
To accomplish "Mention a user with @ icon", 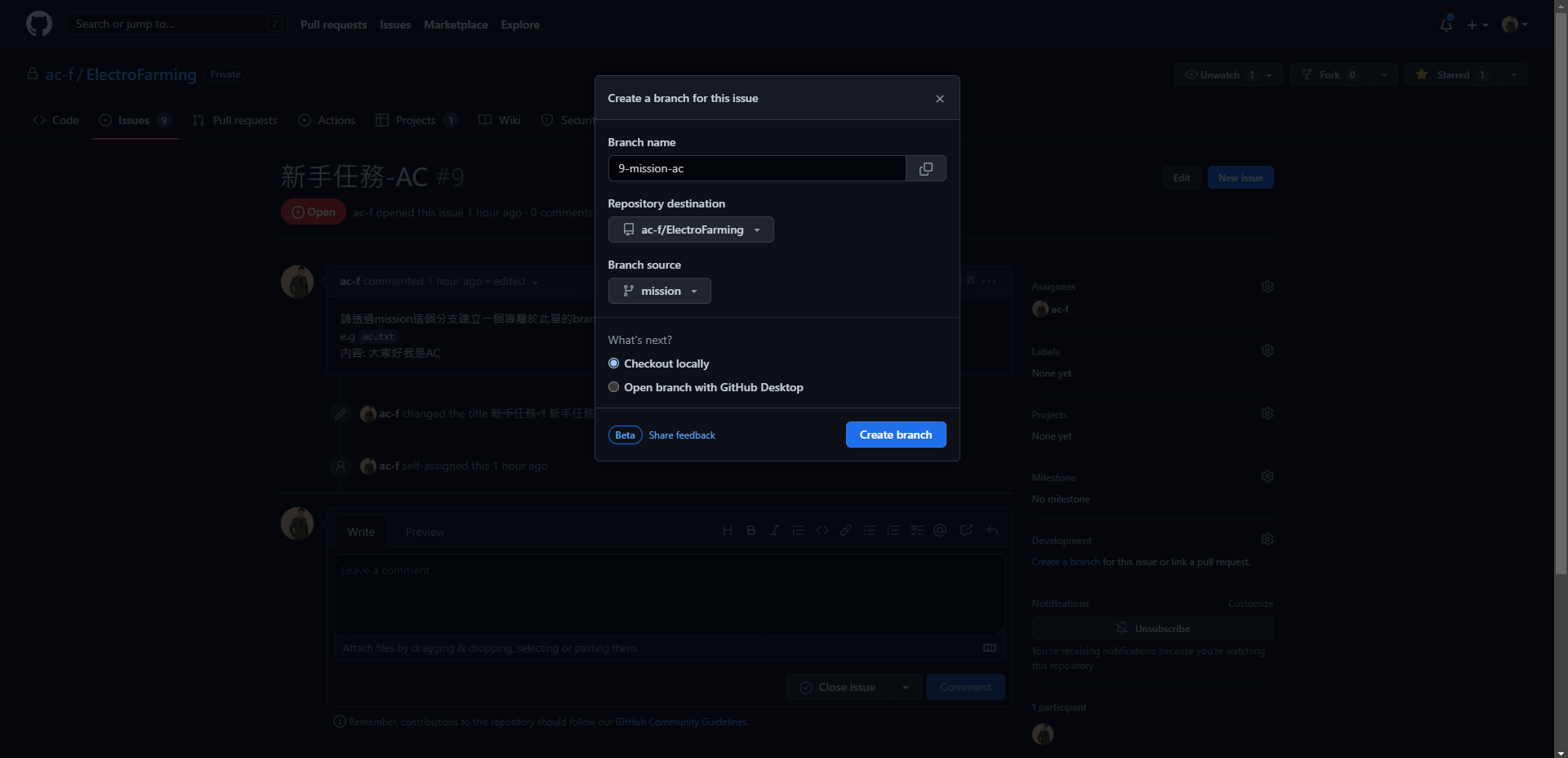I will point(940,530).
